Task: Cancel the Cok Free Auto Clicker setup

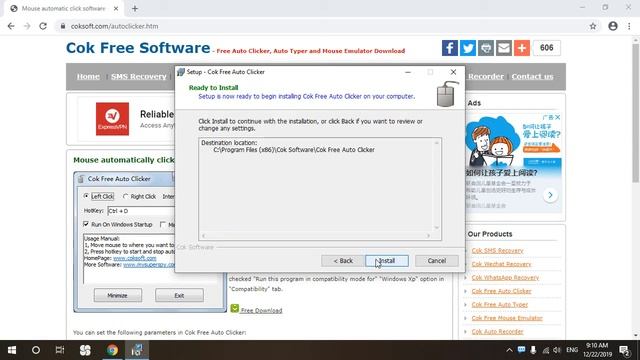Action: (x=437, y=261)
